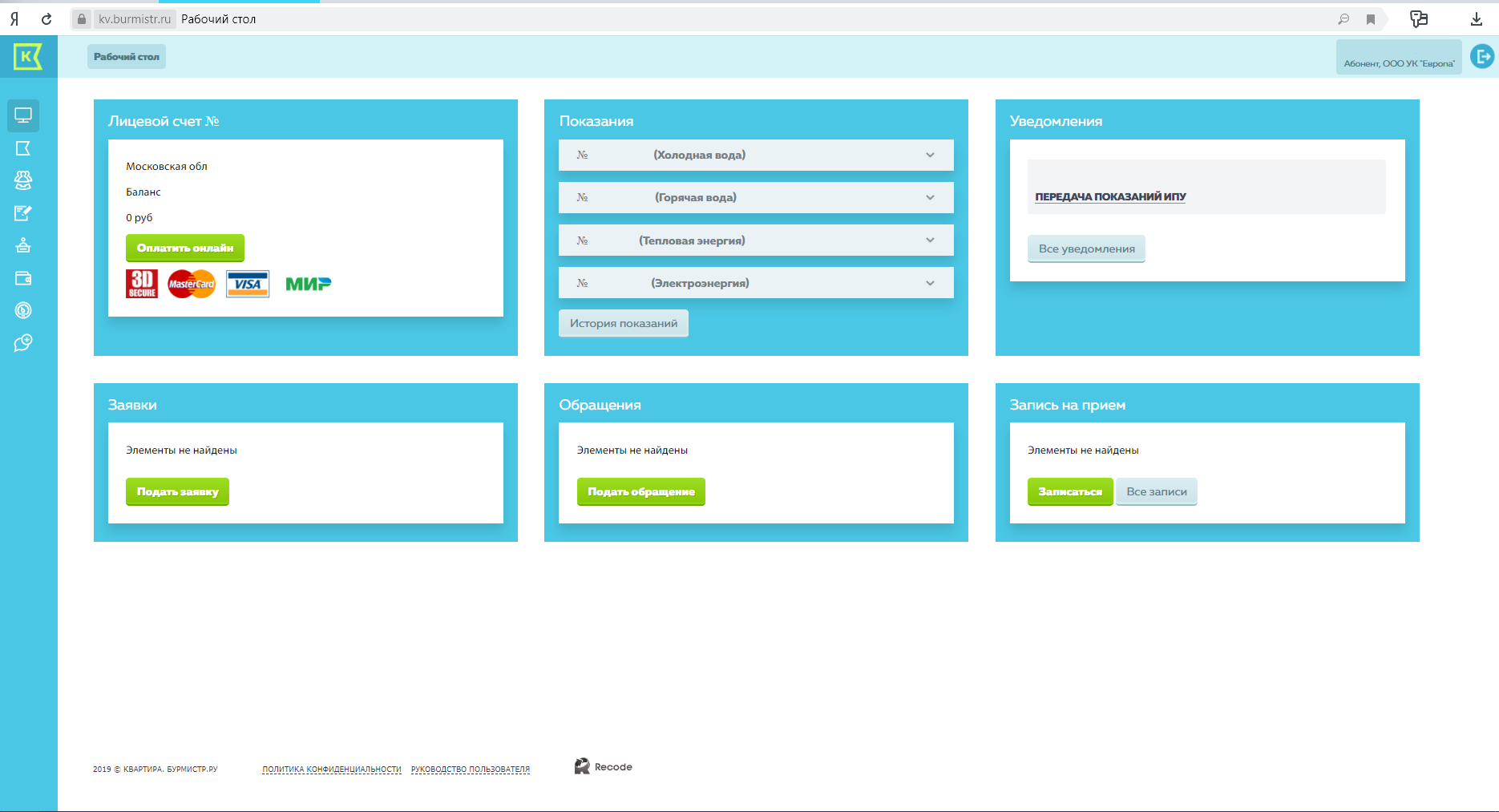1499x812 pixels.
Task: Open the ПЕРЕДАЧА ПОКАЗАНИЙ ИПУ notification link
Action: pyautogui.click(x=1110, y=196)
